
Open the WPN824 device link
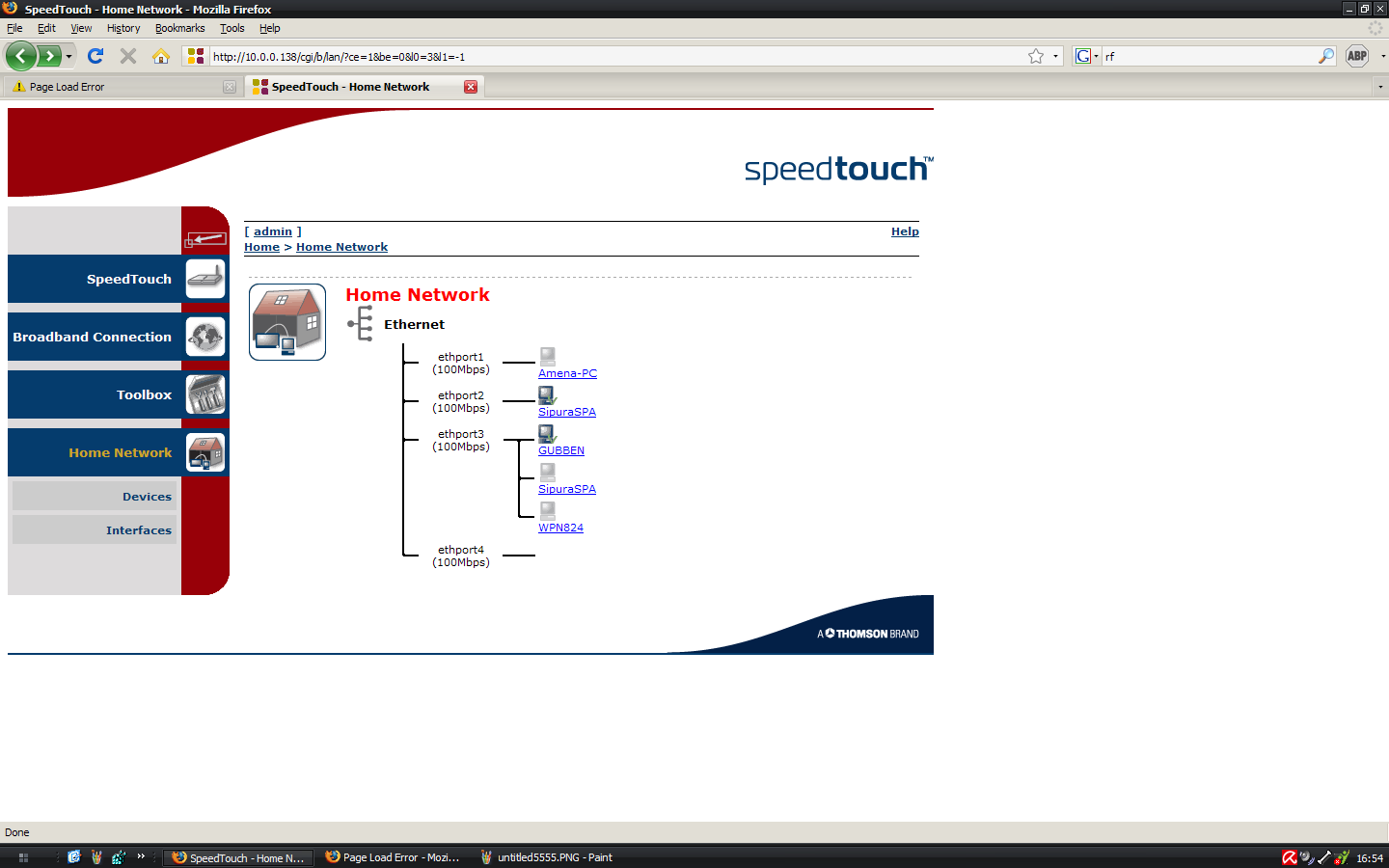(x=560, y=528)
